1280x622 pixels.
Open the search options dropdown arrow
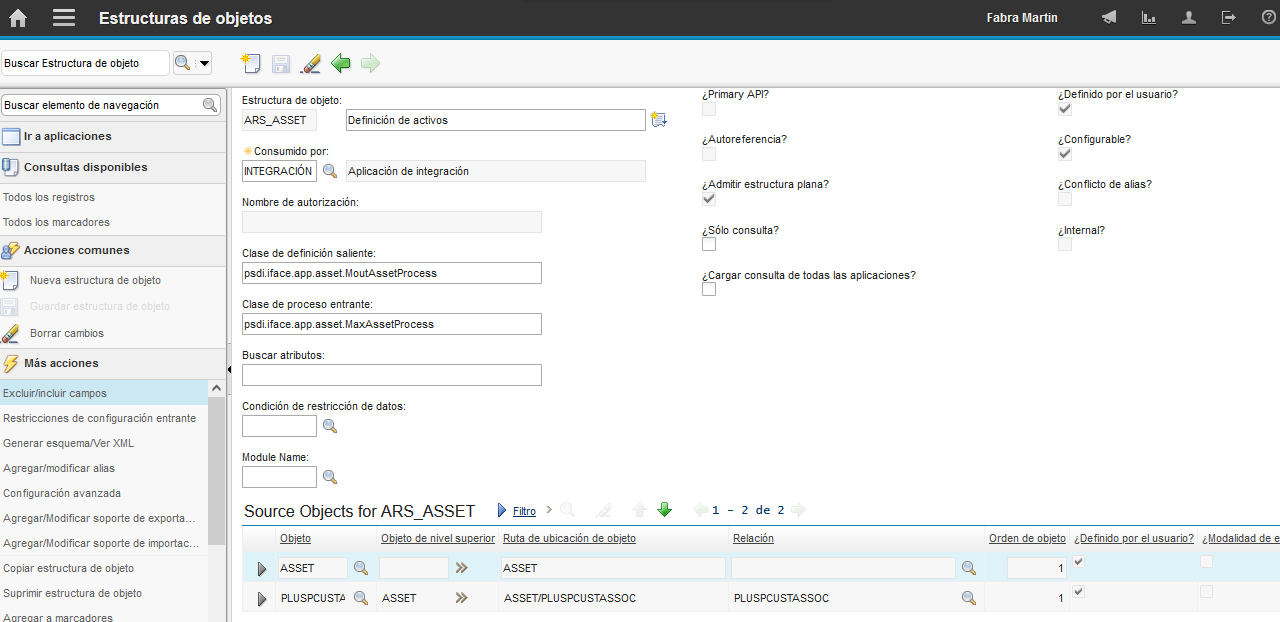tap(204, 63)
